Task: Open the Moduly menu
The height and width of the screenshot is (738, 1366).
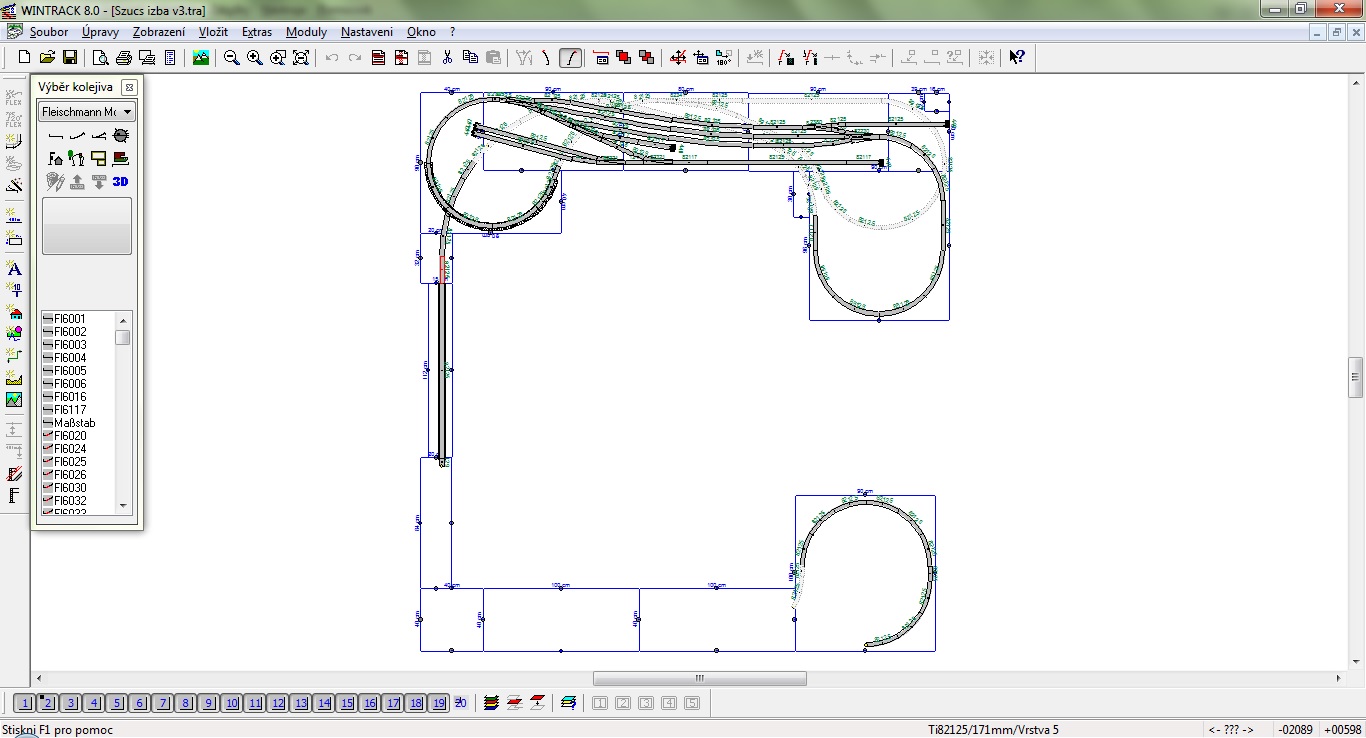Action: [306, 32]
